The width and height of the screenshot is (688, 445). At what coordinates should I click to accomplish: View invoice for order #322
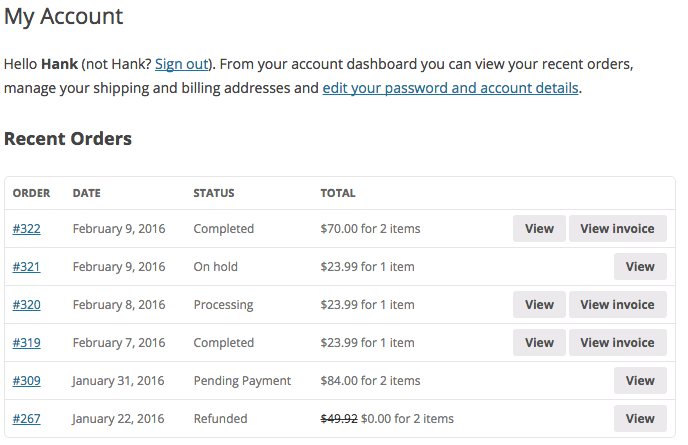click(617, 229)
